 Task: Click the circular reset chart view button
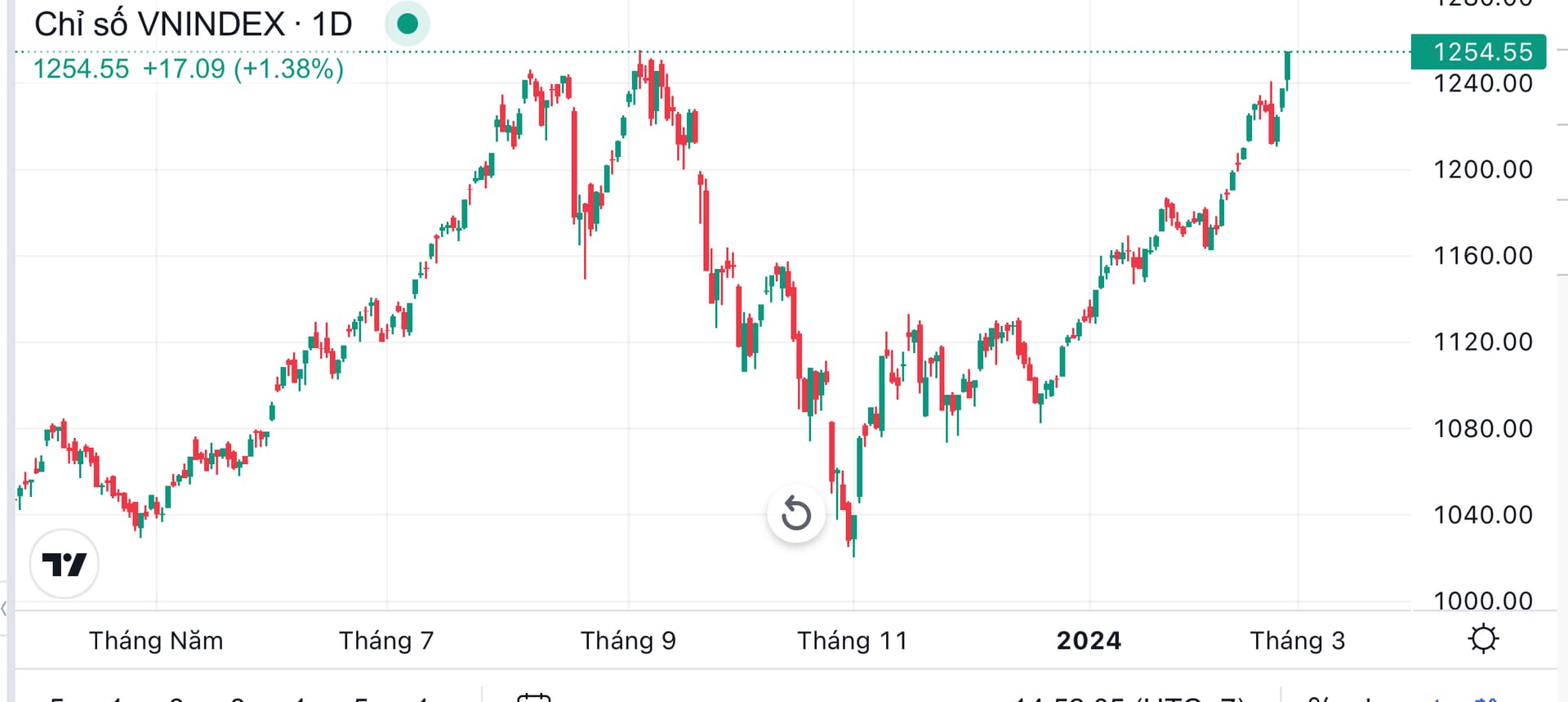pos(796,514)
